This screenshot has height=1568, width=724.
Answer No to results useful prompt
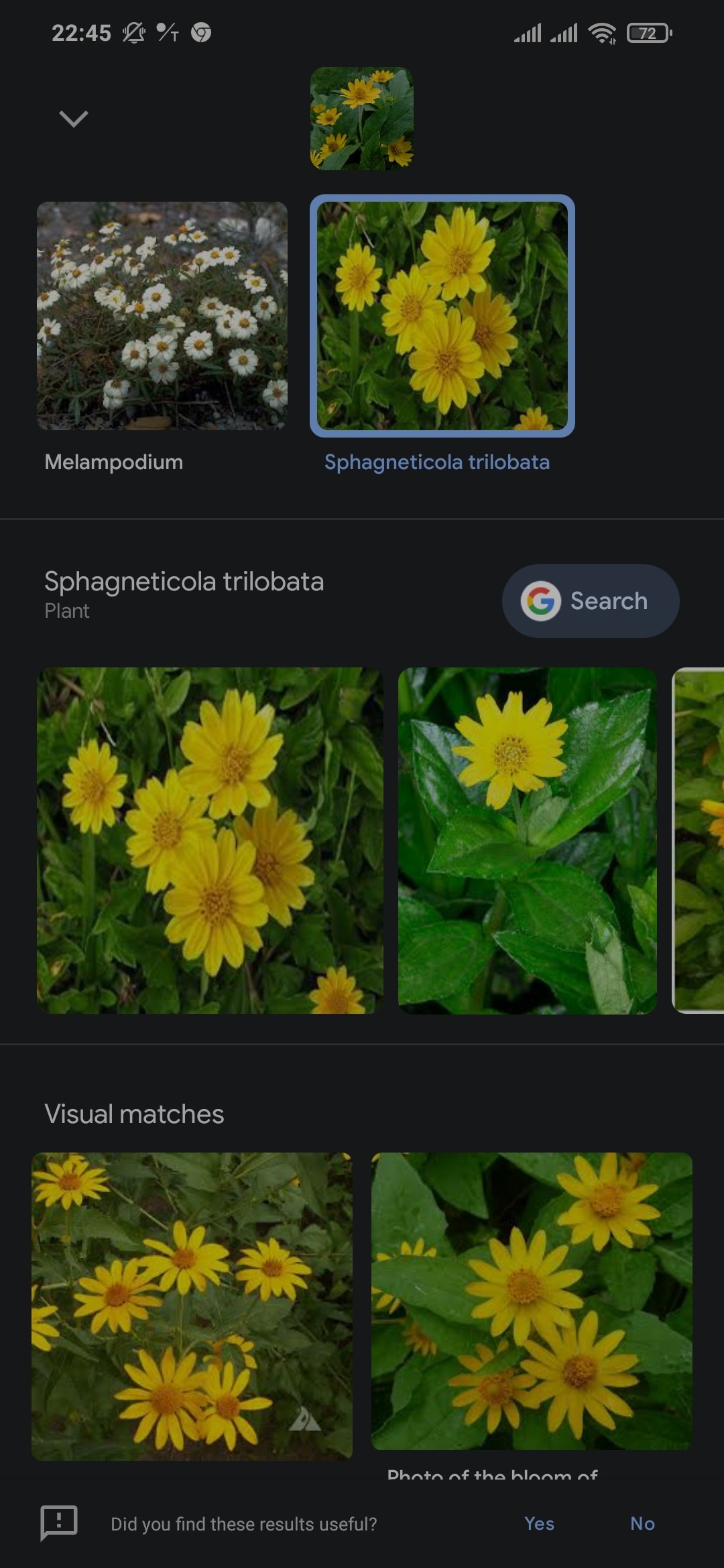pyautogui.click(x=643, y=1524)
